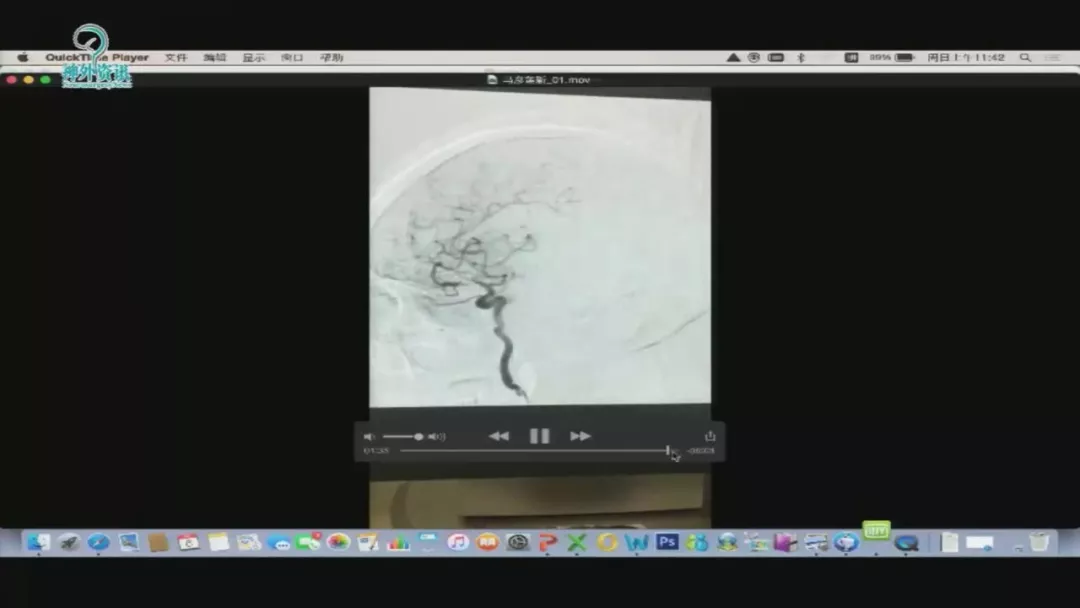Open Launchpad rocket icon in Dock
Screen dimensions: 1080x608
click(x=69, y=543)
